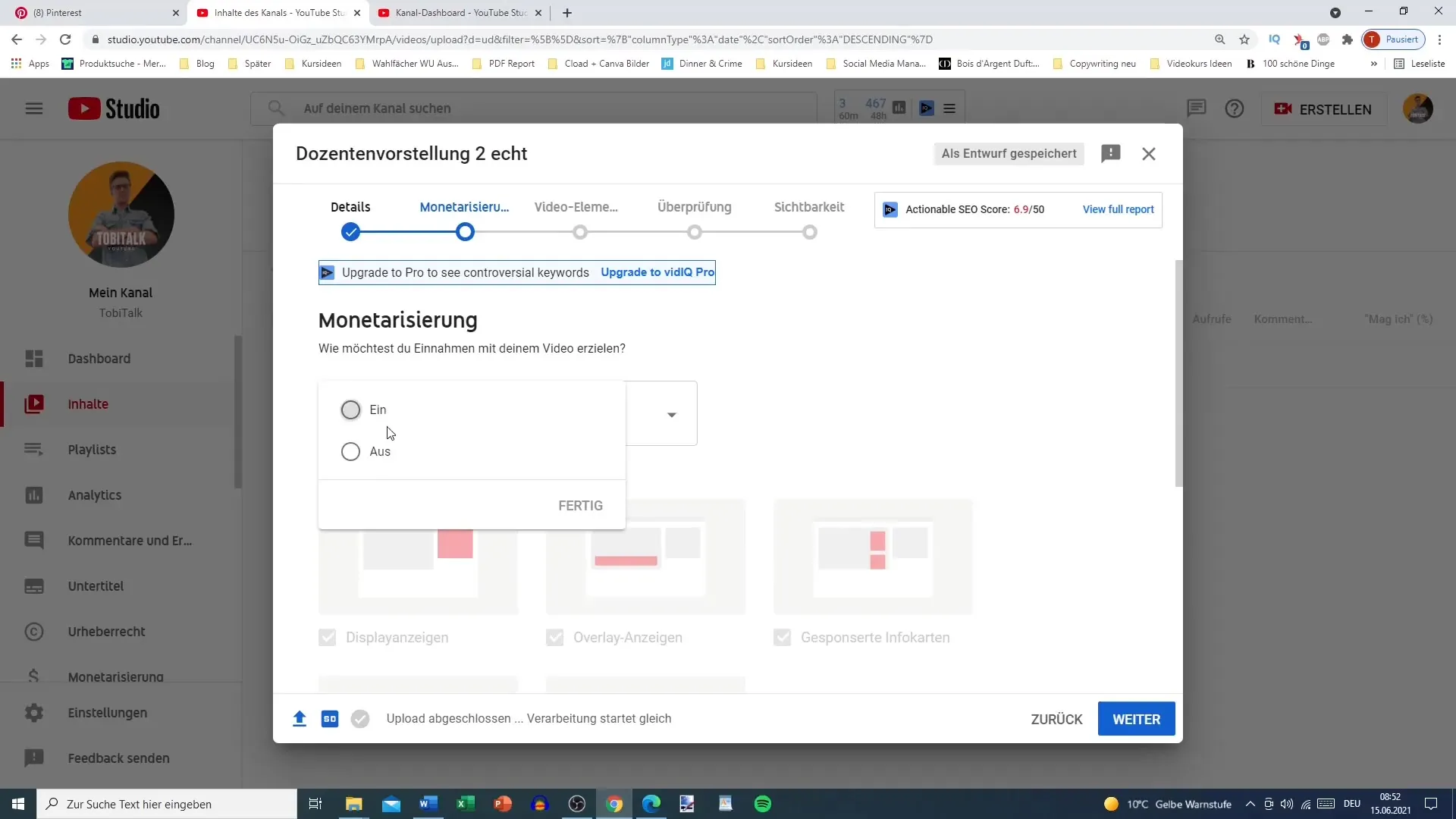Open Analytics in the sidebar
The height and width of the screenshot is (819, 1456).
click(x=95, y=495)
